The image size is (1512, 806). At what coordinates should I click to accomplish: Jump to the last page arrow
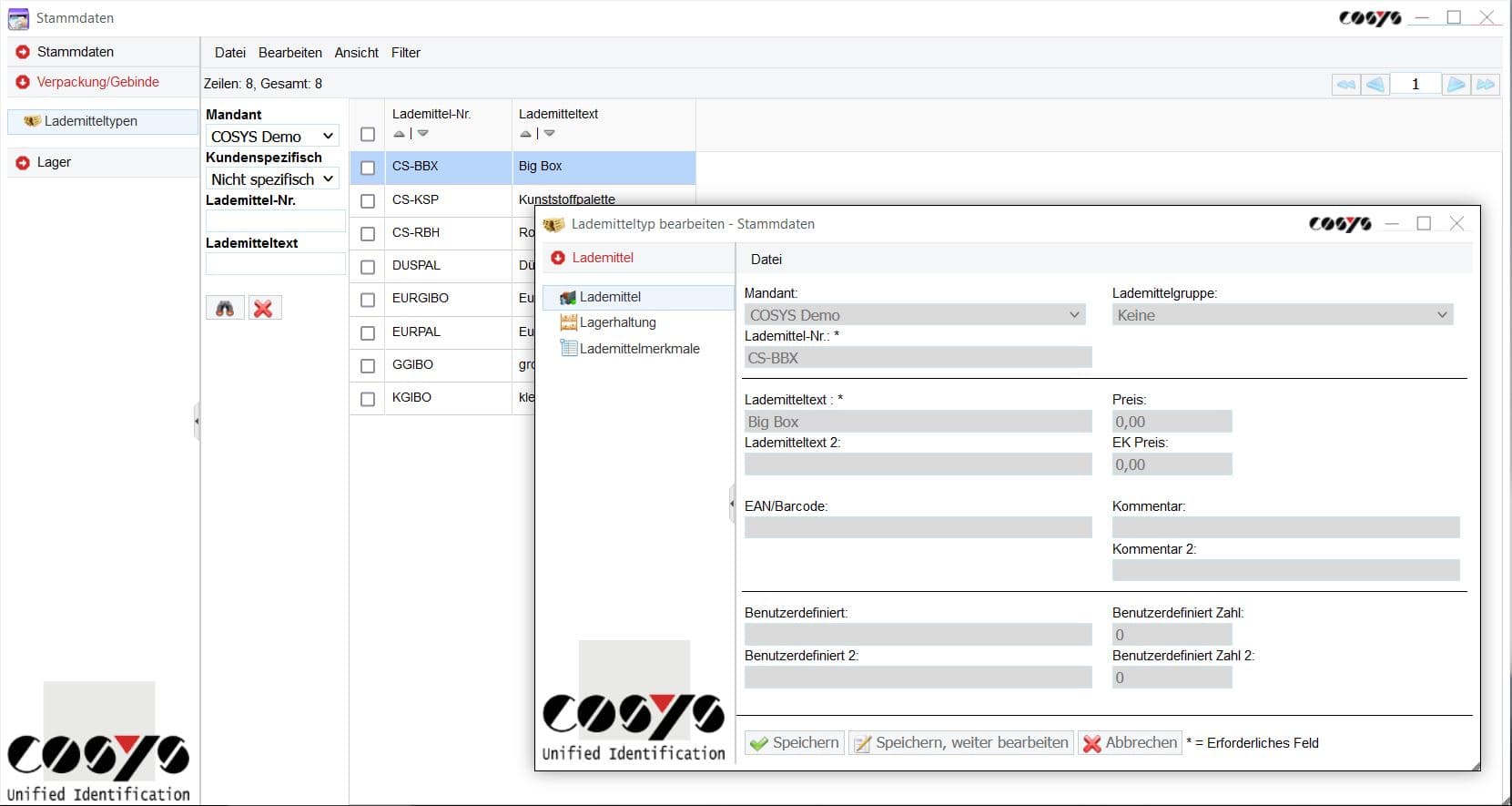pos(1486,85)
